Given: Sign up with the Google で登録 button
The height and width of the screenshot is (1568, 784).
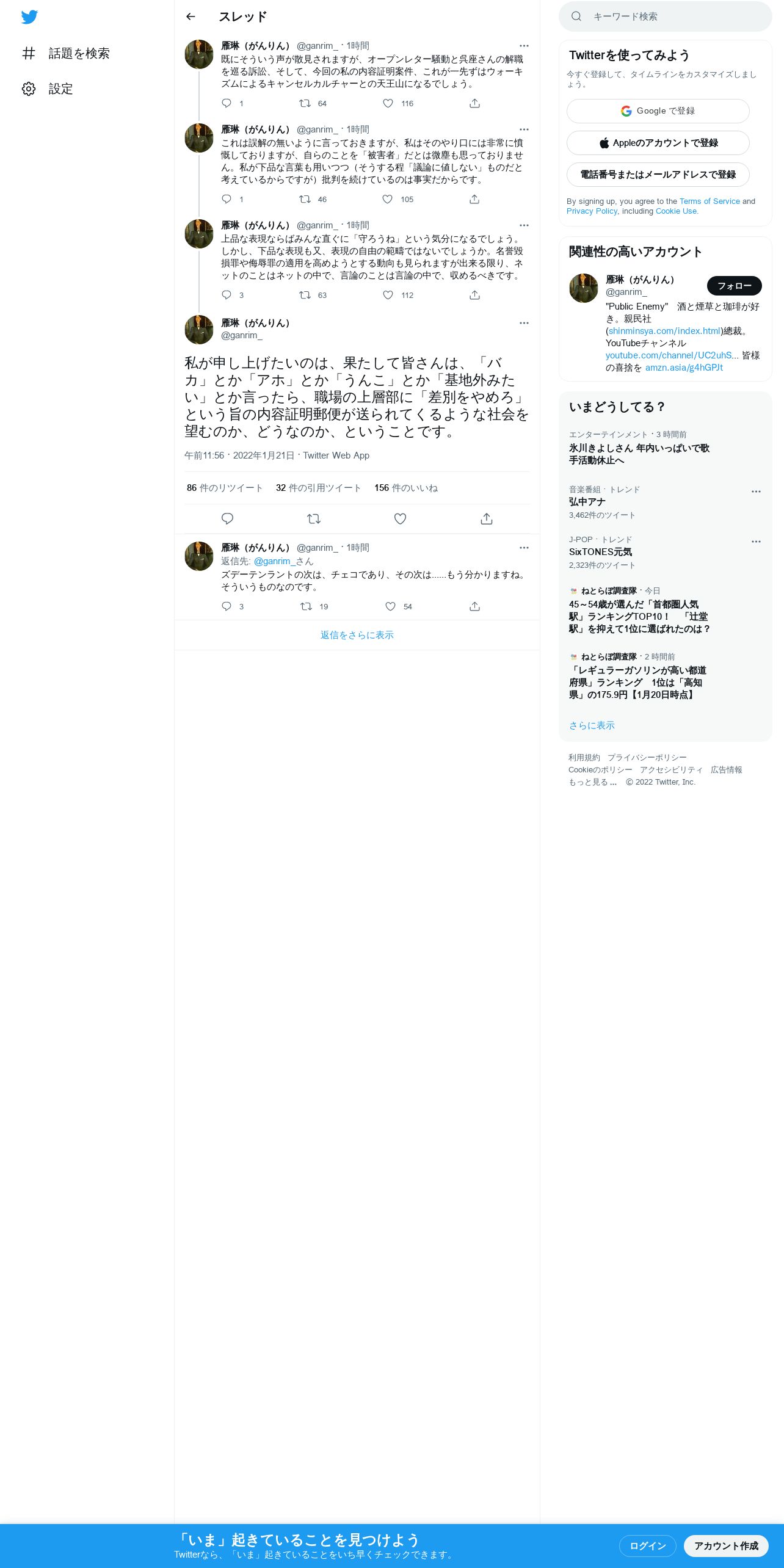Looking at the screenshot, I should click(x=658, y=111).
